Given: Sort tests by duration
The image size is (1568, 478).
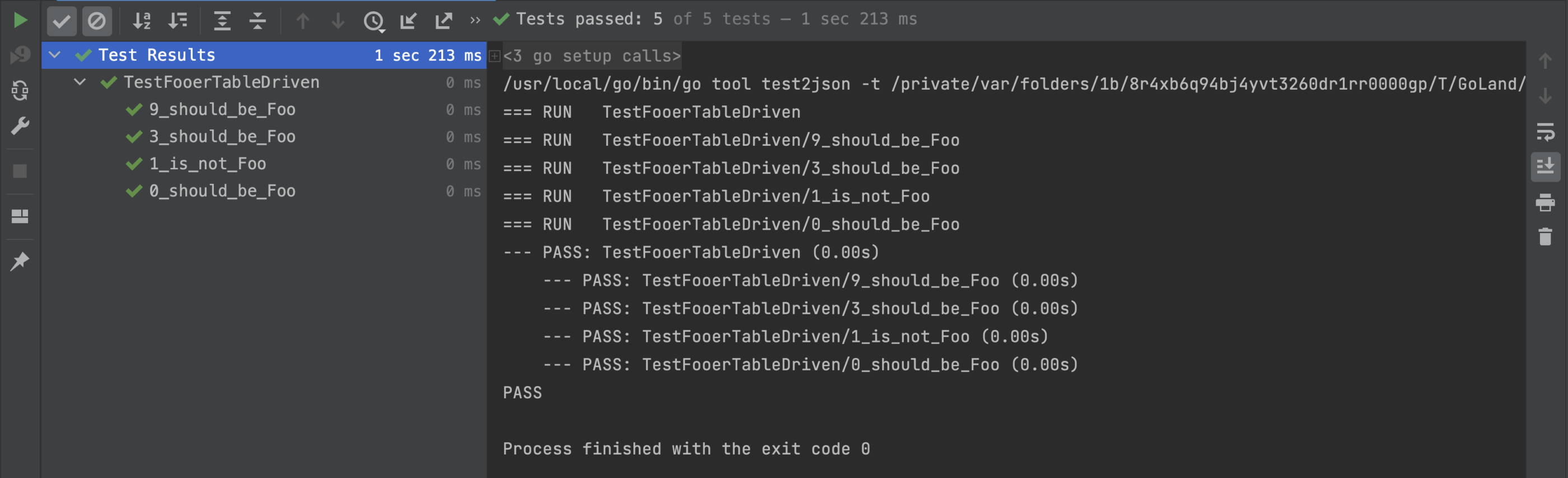Looking at the screenshot, I should pyautogui.click(x=178, y=21).
